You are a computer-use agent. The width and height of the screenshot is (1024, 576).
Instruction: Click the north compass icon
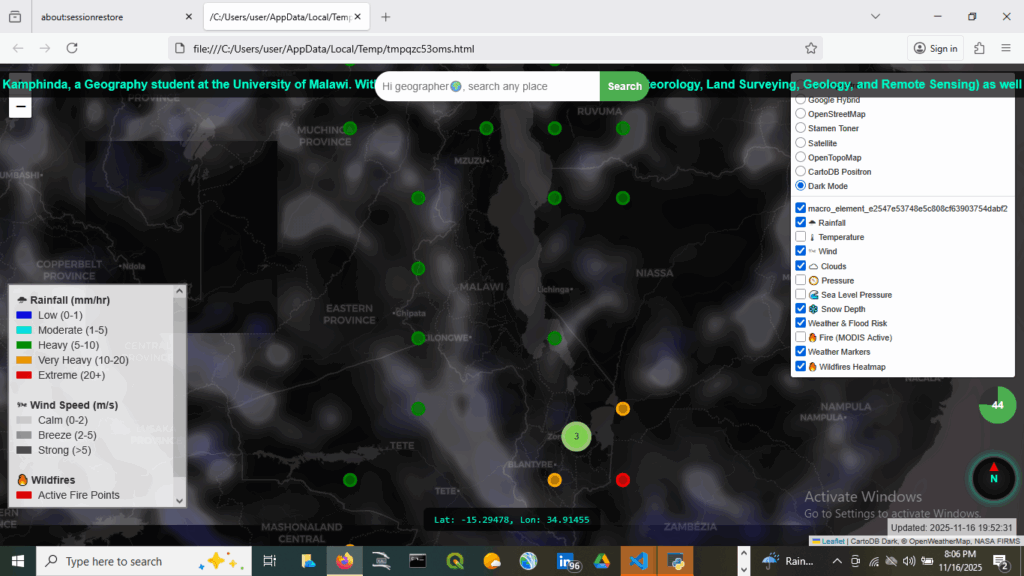(x=993, y=477)
